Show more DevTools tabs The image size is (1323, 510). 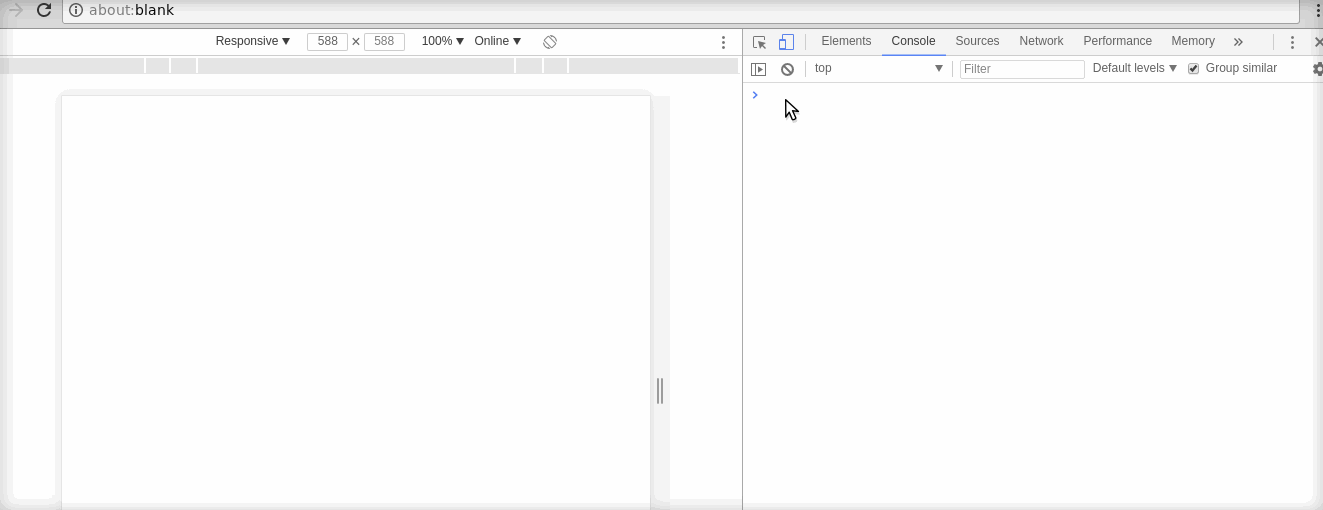1238,42
